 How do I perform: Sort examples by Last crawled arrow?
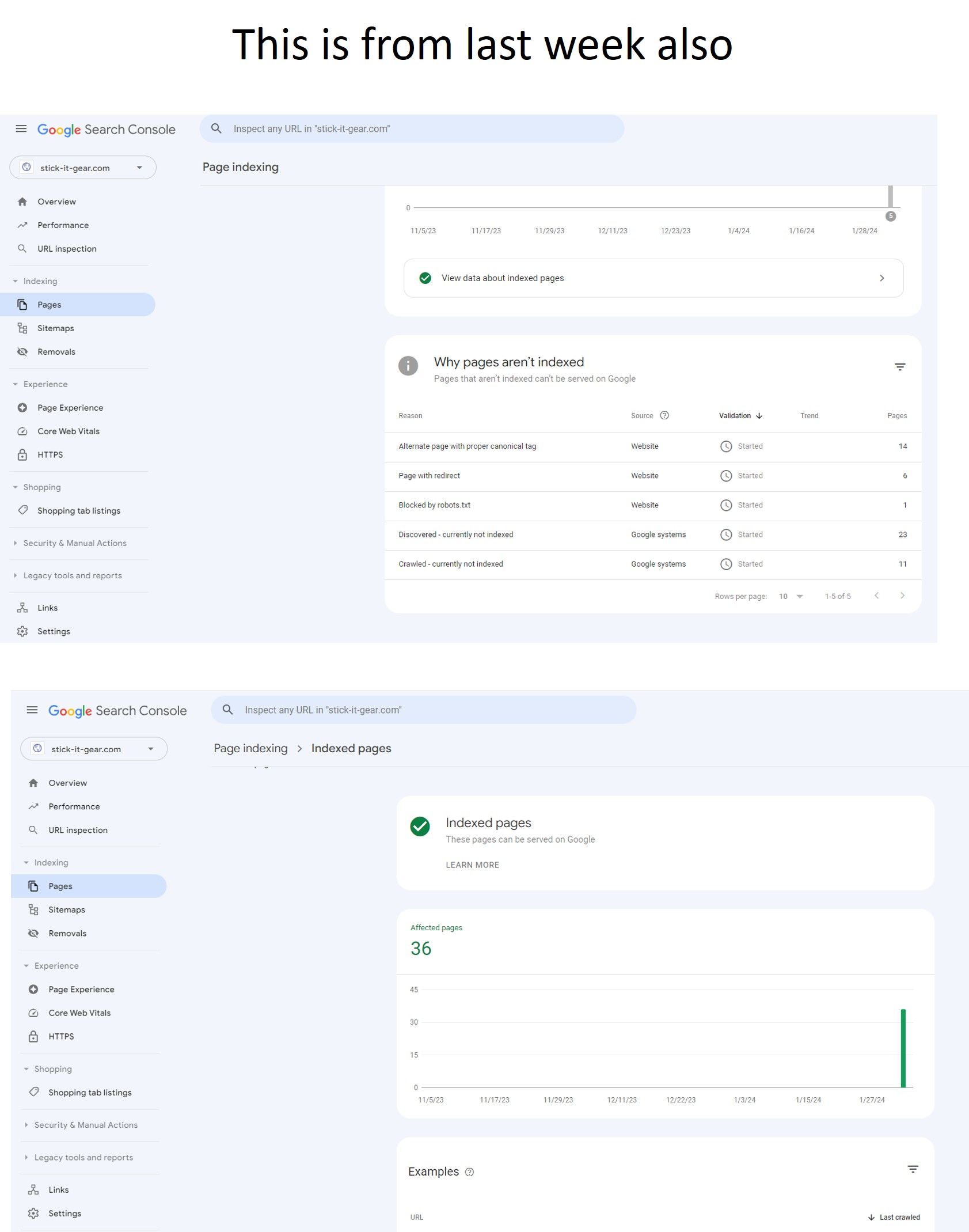(871, 1217)
